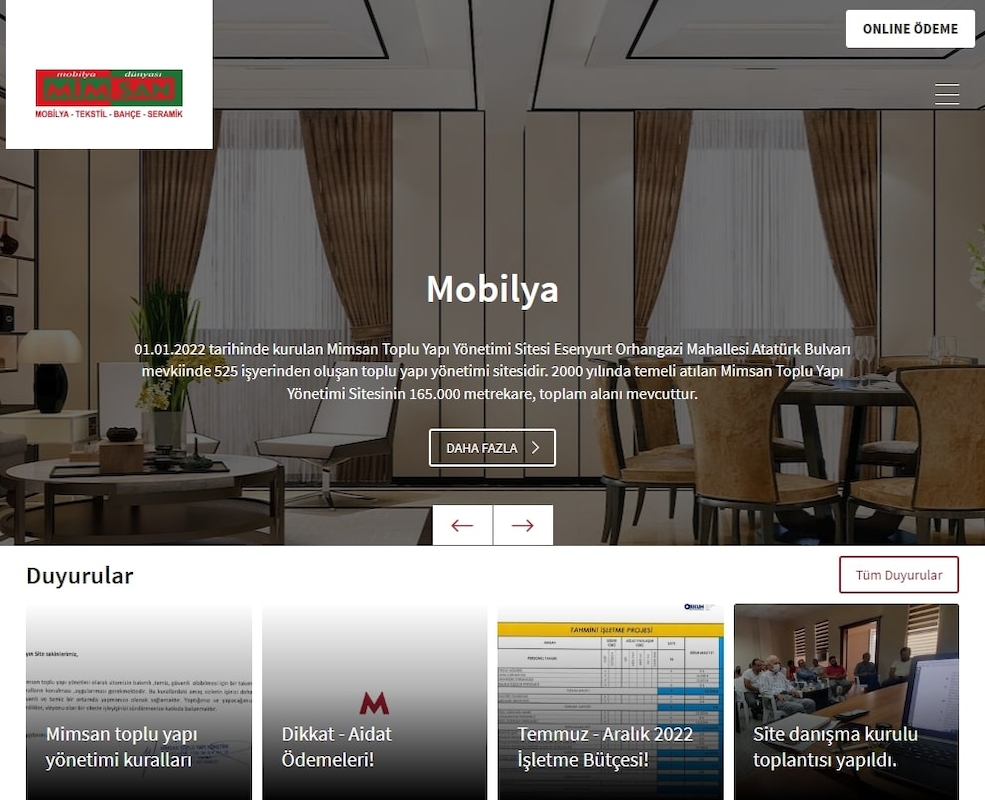View all via Tüm Duyurular button

point(899,575)
